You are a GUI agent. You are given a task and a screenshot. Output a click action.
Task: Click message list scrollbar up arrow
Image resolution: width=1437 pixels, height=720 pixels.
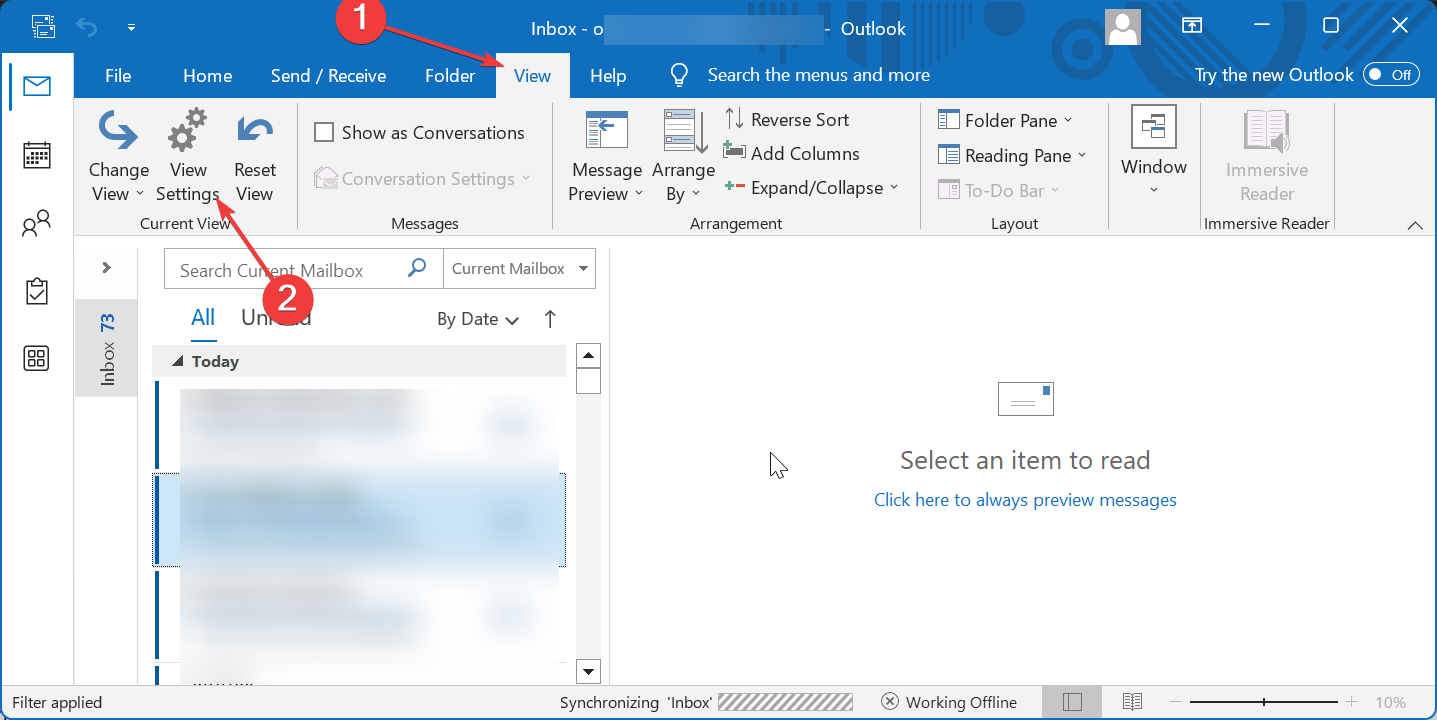pos(589,356)
